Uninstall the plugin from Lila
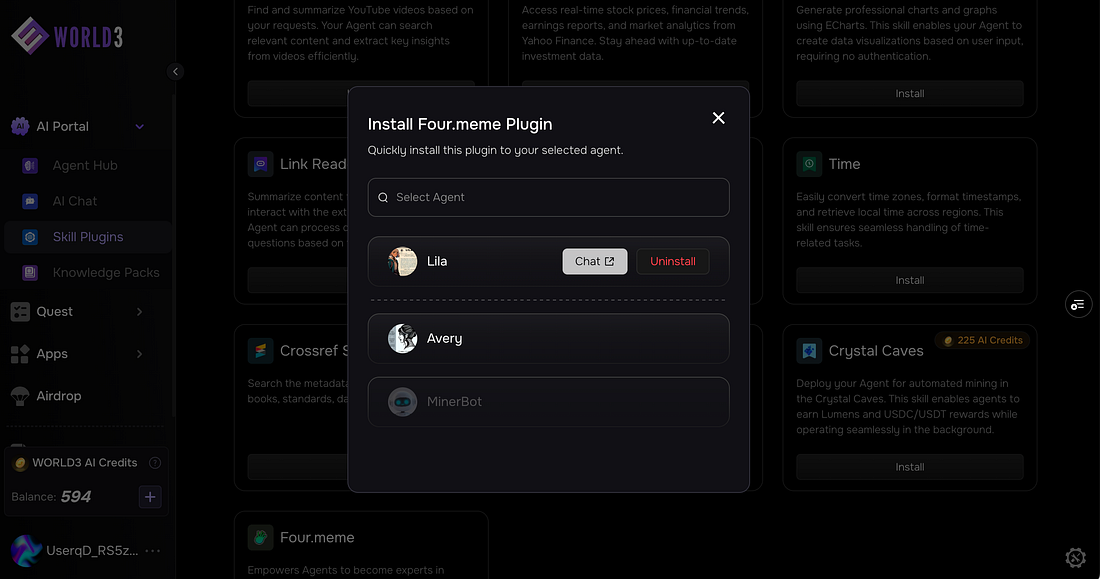The height and width of the screenshot is (579, 1100). click(x=673, y=261)
